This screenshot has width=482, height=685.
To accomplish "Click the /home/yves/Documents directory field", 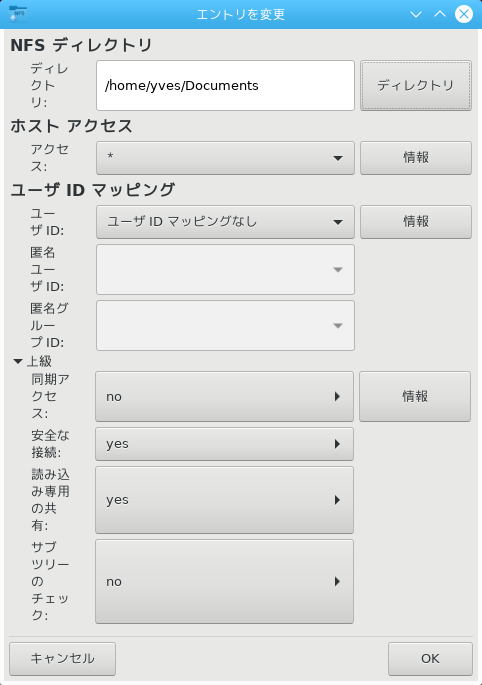I will tap(225, 86).
